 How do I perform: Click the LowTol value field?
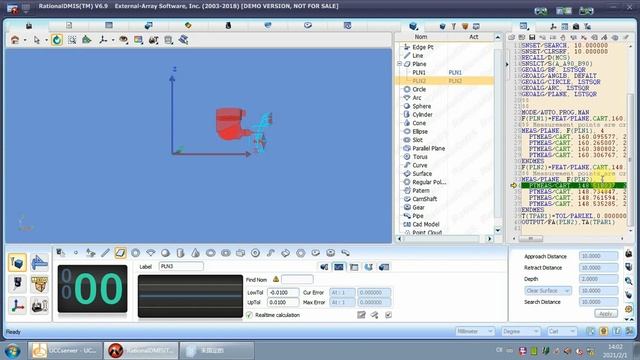[283, 293]
